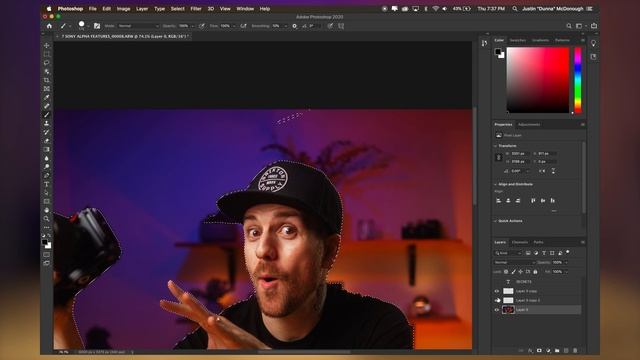Open the Filter menu
The width and height of the screenshot is (640, 360).
pos(196,9)
